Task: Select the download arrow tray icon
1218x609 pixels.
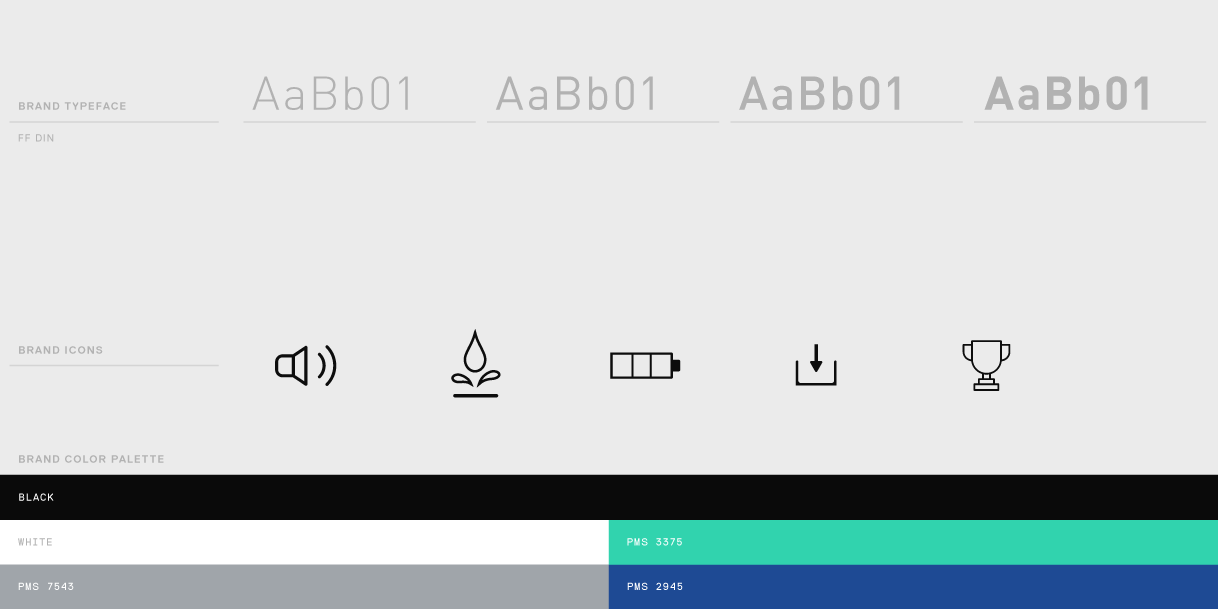Action: 816,365
